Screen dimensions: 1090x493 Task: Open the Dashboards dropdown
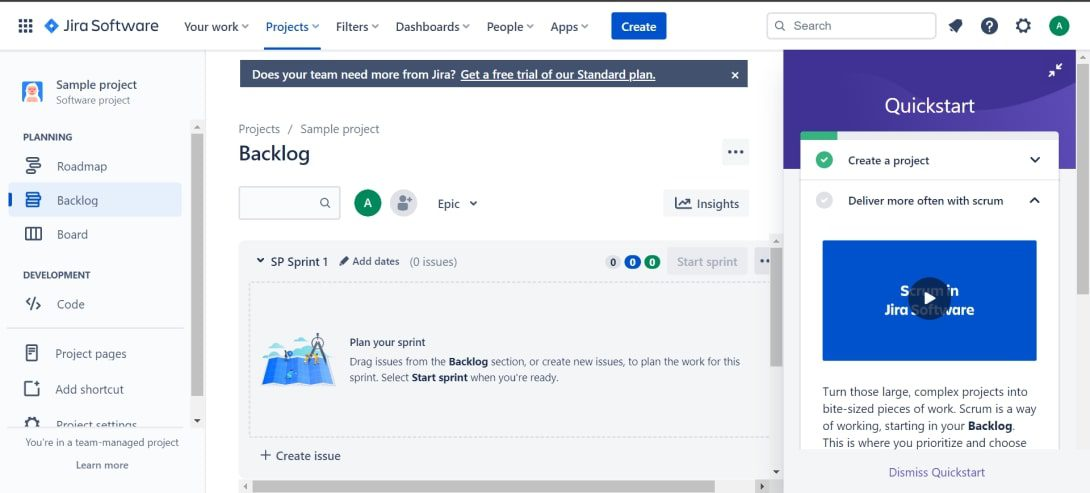pos(432,26)
